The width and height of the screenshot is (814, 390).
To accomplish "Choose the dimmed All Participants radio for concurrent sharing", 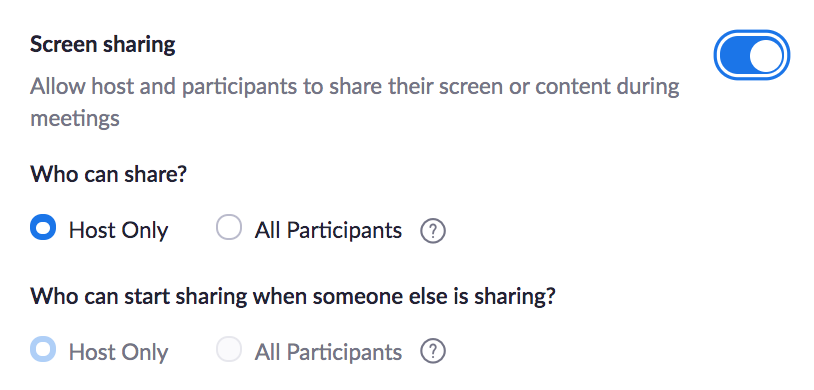I will coord(229,348).
